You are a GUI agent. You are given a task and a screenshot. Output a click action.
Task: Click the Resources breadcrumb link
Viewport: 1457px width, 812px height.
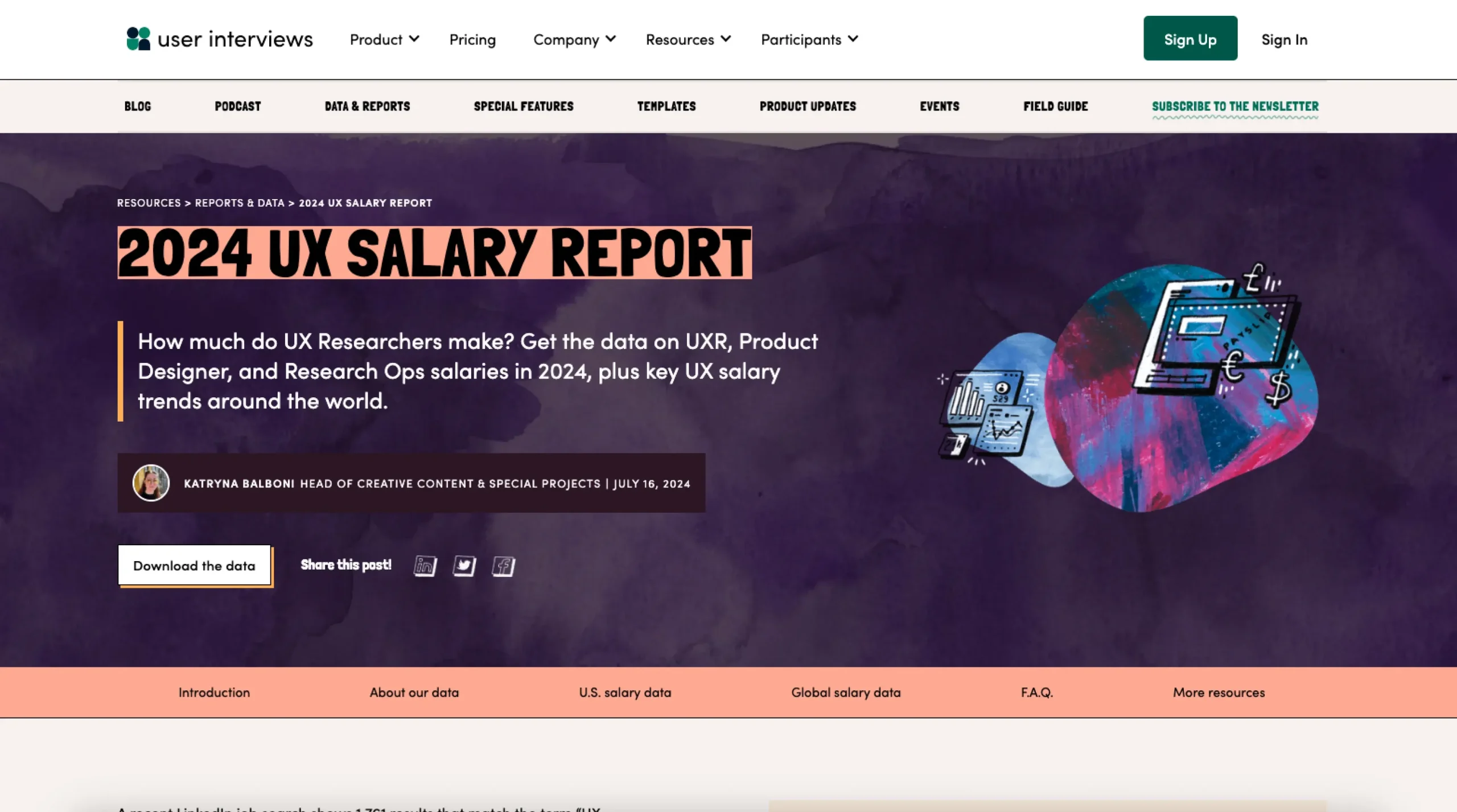(149, 203)
